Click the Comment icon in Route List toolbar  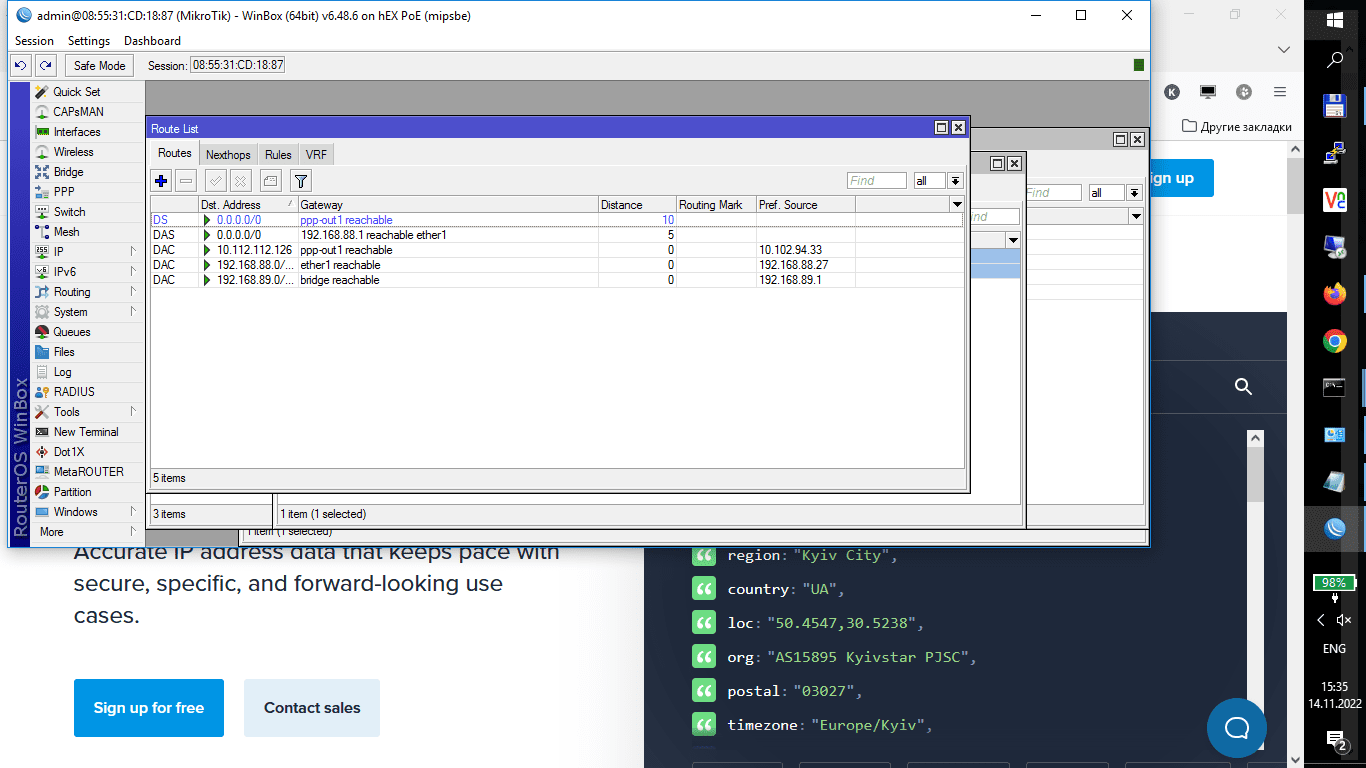pos(270,181)
